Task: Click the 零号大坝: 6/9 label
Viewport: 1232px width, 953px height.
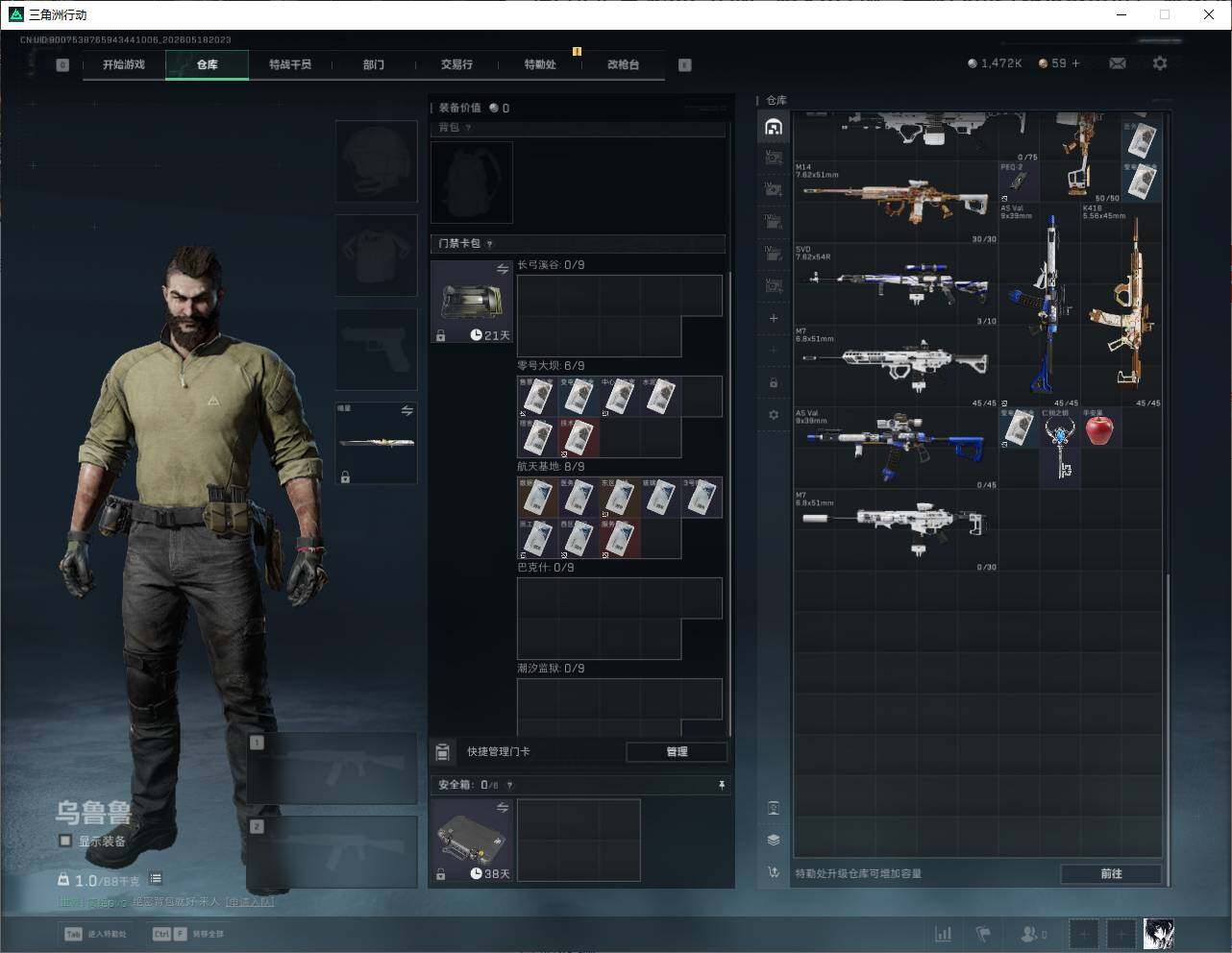Action: (551, 366)
